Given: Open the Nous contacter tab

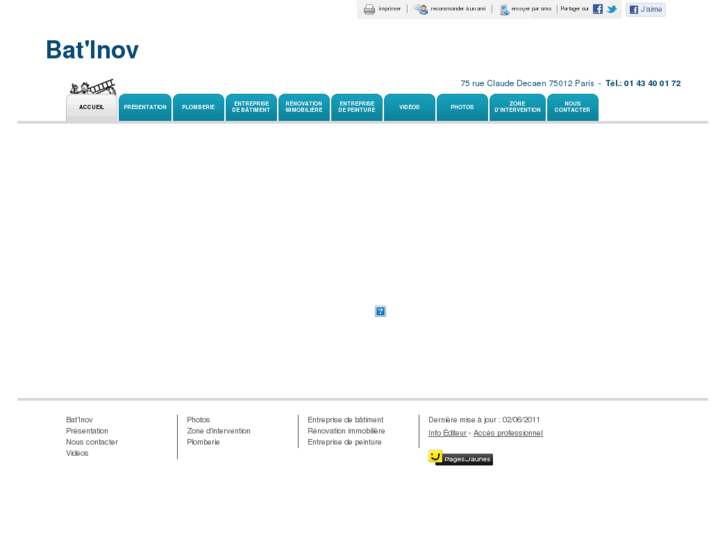Looking at the screenshot, I should tap(573, 107).
